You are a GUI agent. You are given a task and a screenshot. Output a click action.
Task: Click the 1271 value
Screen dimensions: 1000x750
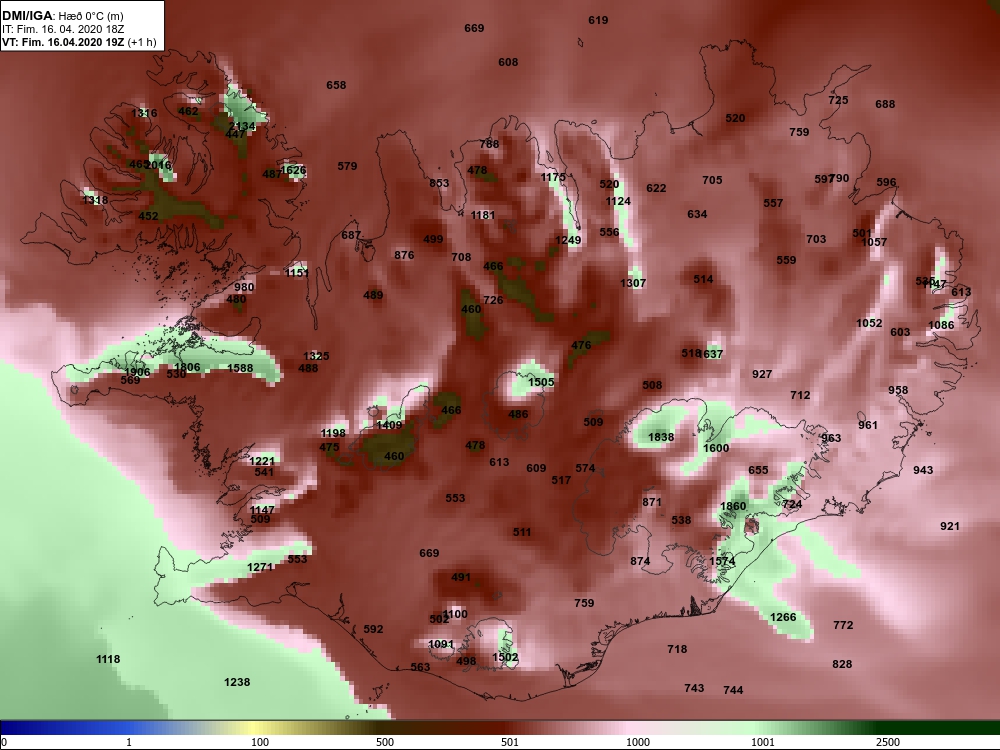click(260, 568)
